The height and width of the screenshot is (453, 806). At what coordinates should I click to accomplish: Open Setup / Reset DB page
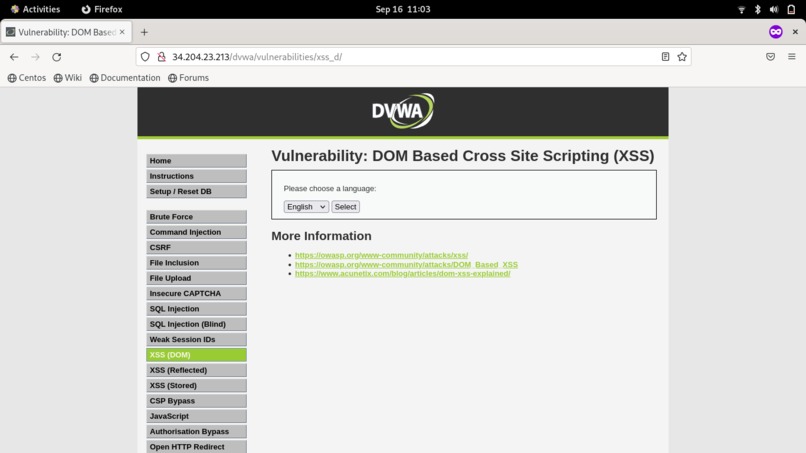[196, 192]
